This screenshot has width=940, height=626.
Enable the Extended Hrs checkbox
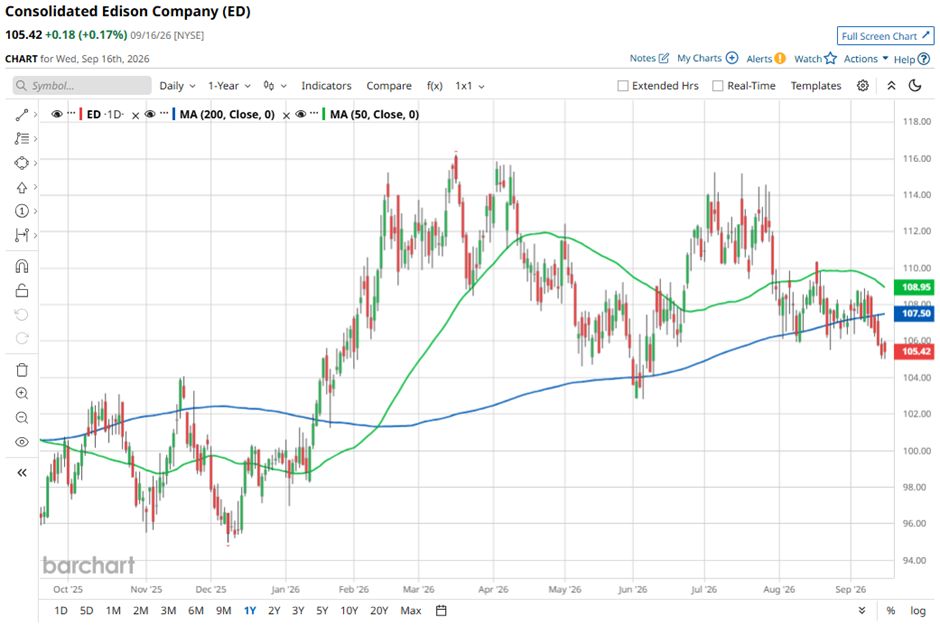pos(623,86)
